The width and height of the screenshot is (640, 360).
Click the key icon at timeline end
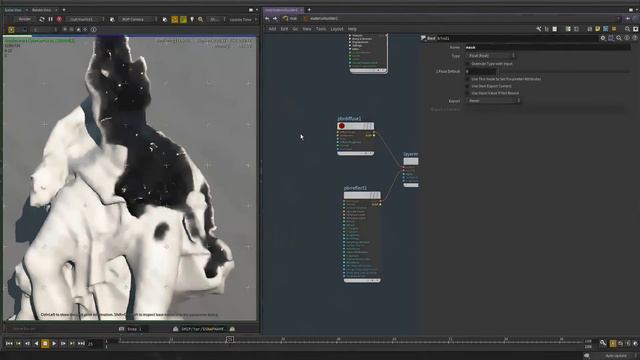(x=603, y=343)
